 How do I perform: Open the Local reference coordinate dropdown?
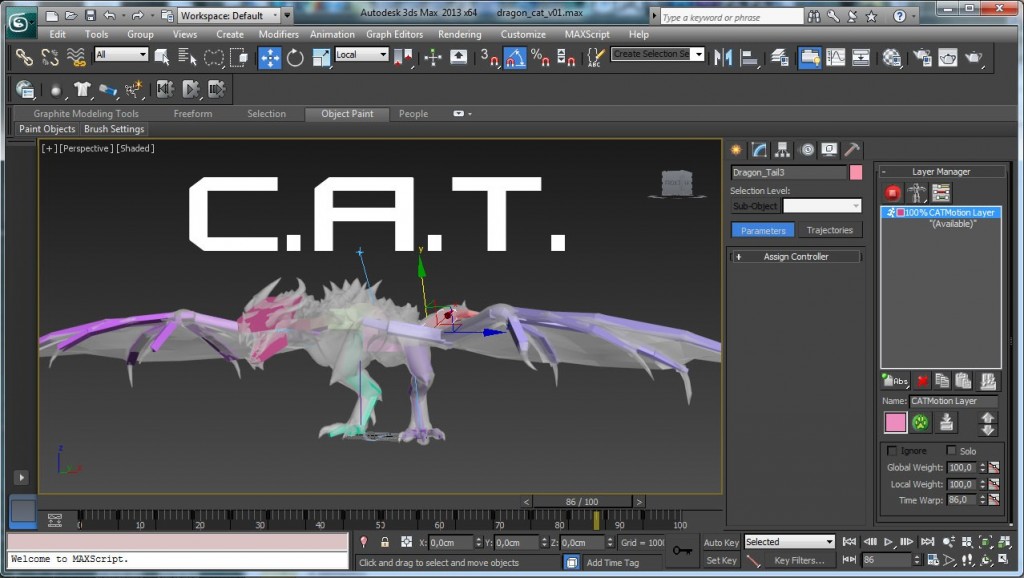(x=362, y=55)
